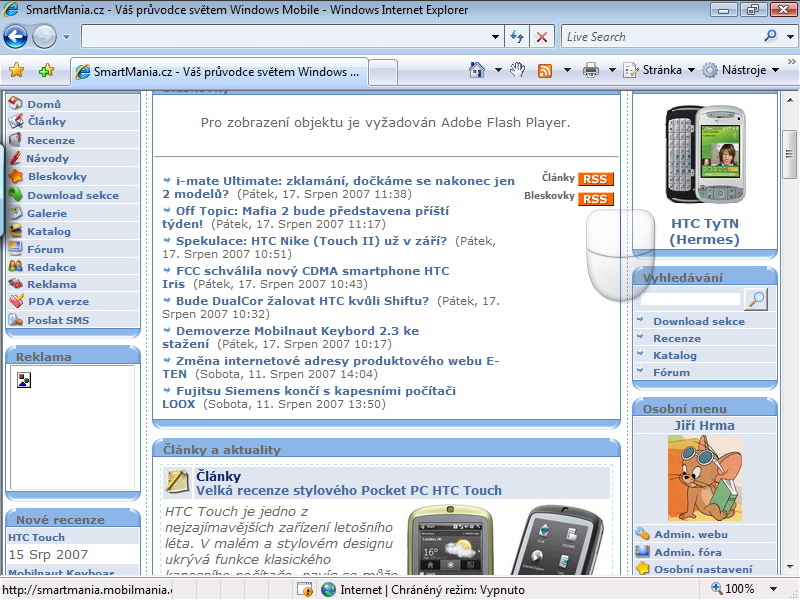Image resolution: width=800 pixels, height=600 pixels.
Task: Click the notepad icon beside Články heading
Action: tap(177, 482)
